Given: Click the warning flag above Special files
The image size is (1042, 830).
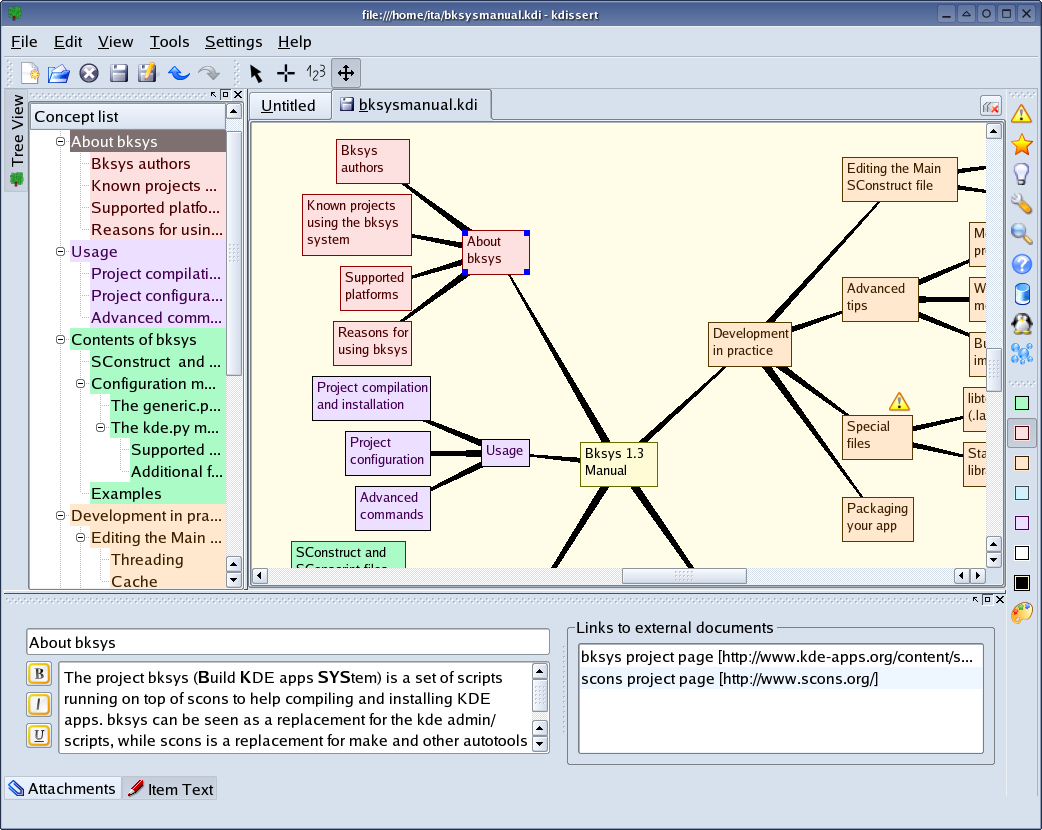Looking at the screenshot, I should point(898,401).
